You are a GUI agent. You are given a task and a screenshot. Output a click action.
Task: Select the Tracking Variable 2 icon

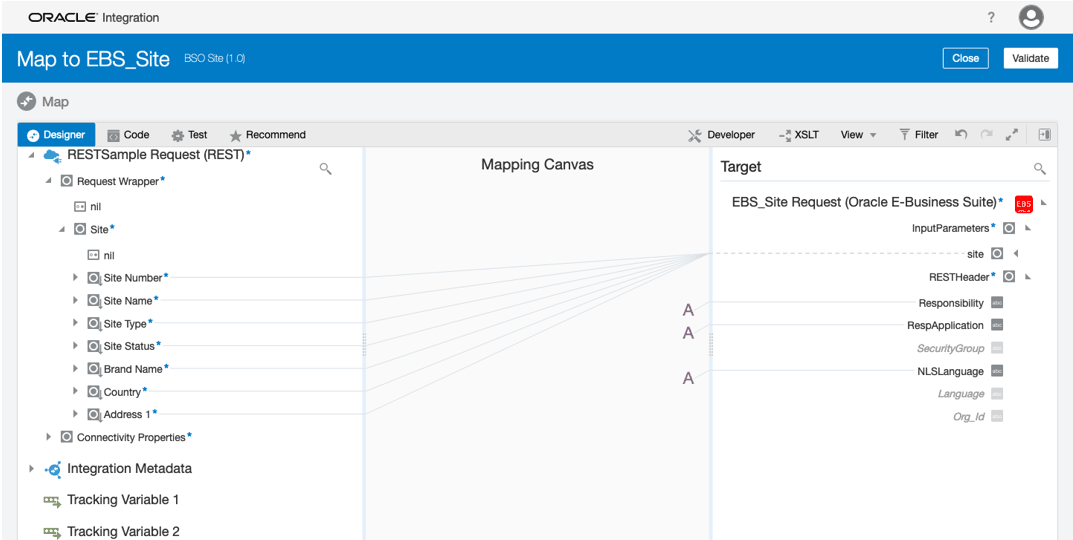[x=52, y=532]
